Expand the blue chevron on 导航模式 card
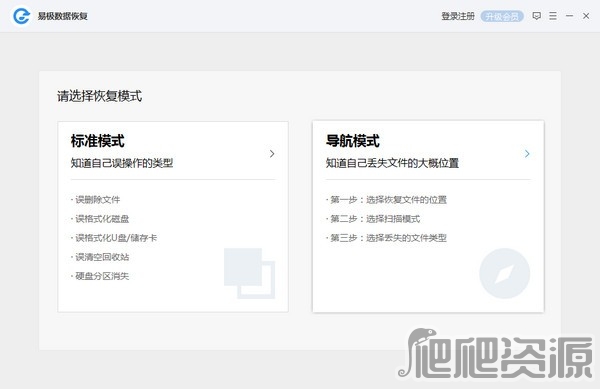 point(527,153)
